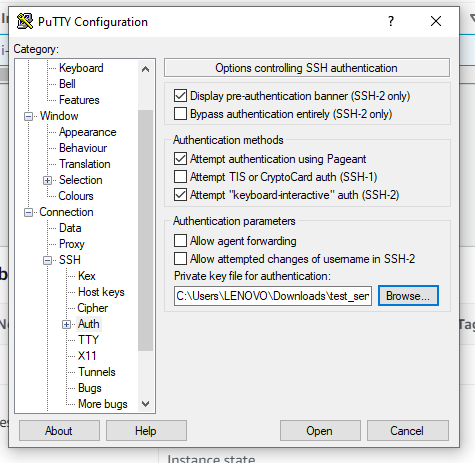This screenshot has width=475, height=463.
Task: Click Browse to choose private key
Action: 408,296
